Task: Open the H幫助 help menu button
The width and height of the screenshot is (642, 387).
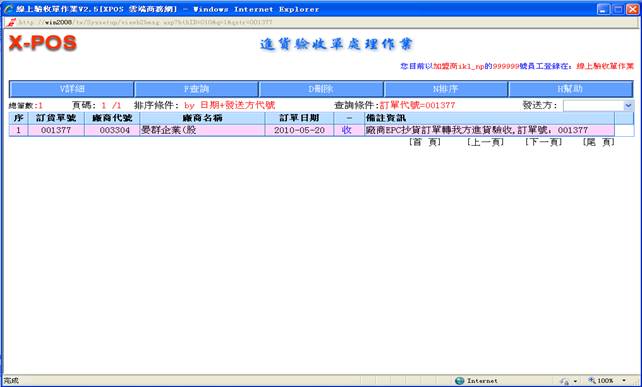Action: (570, 89)
